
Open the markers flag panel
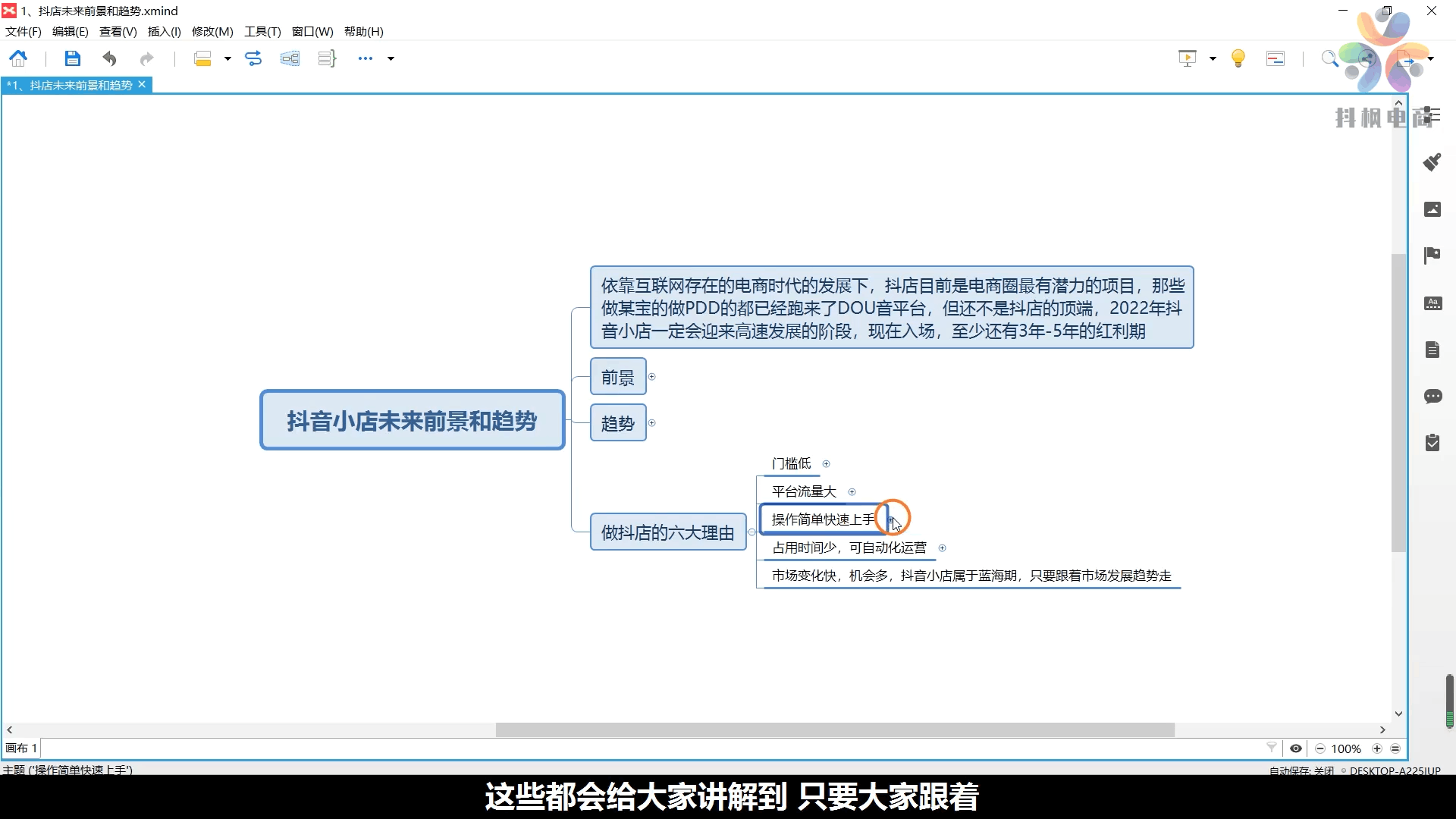click(1432, 256)
